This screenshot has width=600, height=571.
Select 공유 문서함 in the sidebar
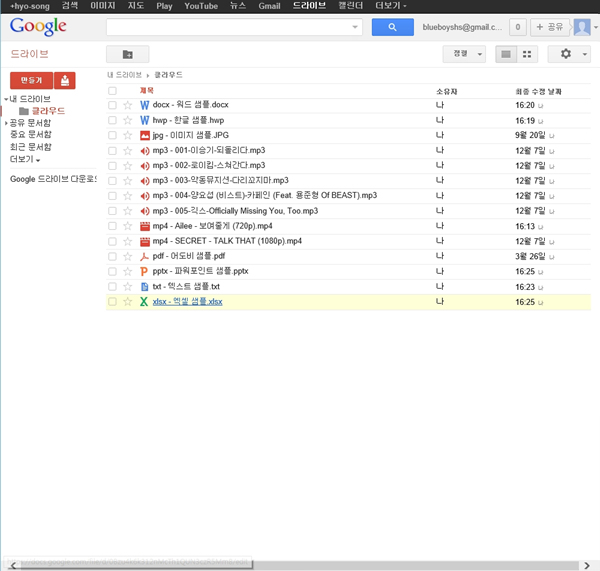(30, 123)
